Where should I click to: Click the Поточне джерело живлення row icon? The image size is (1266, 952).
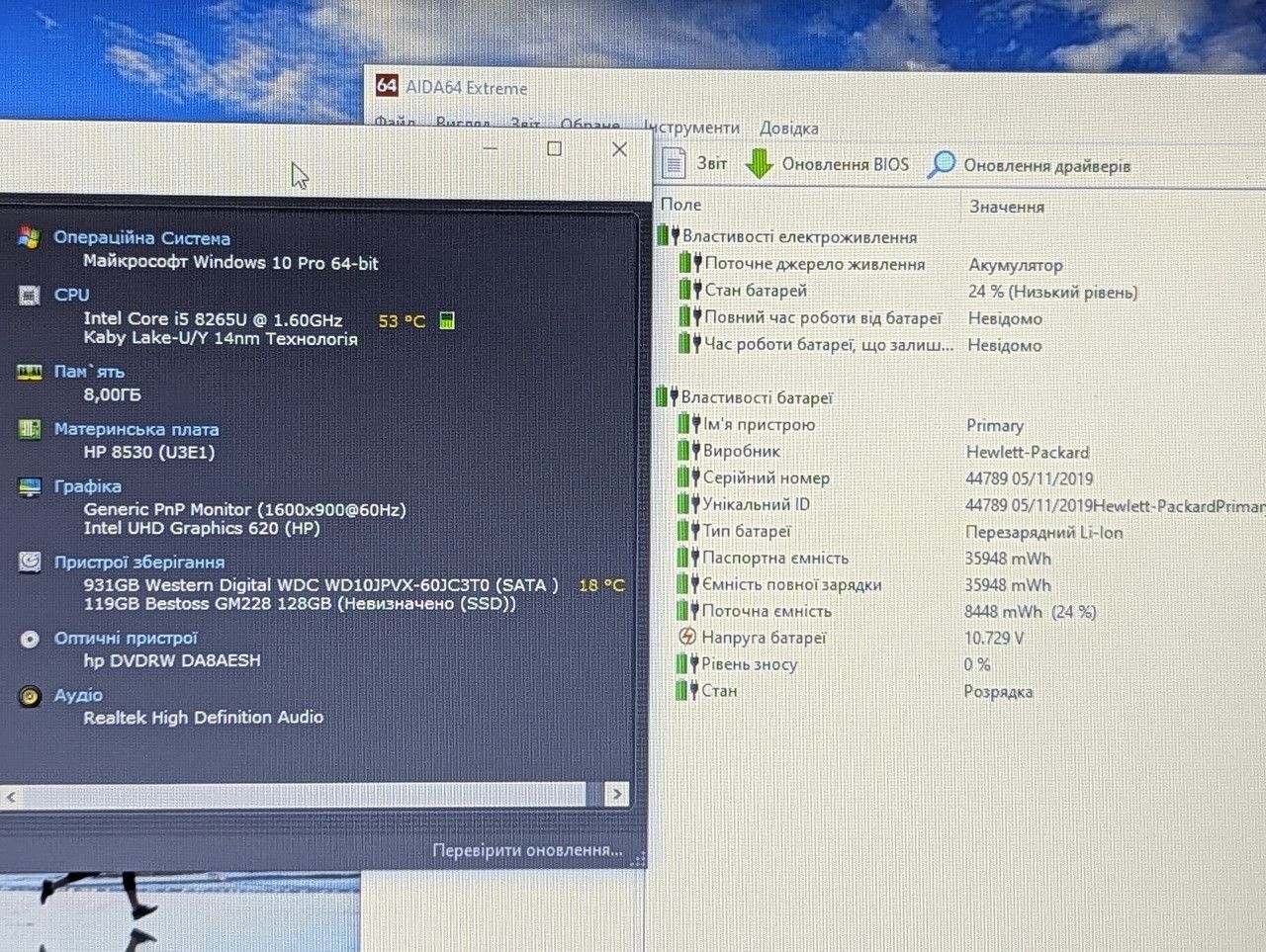[690, 264]
